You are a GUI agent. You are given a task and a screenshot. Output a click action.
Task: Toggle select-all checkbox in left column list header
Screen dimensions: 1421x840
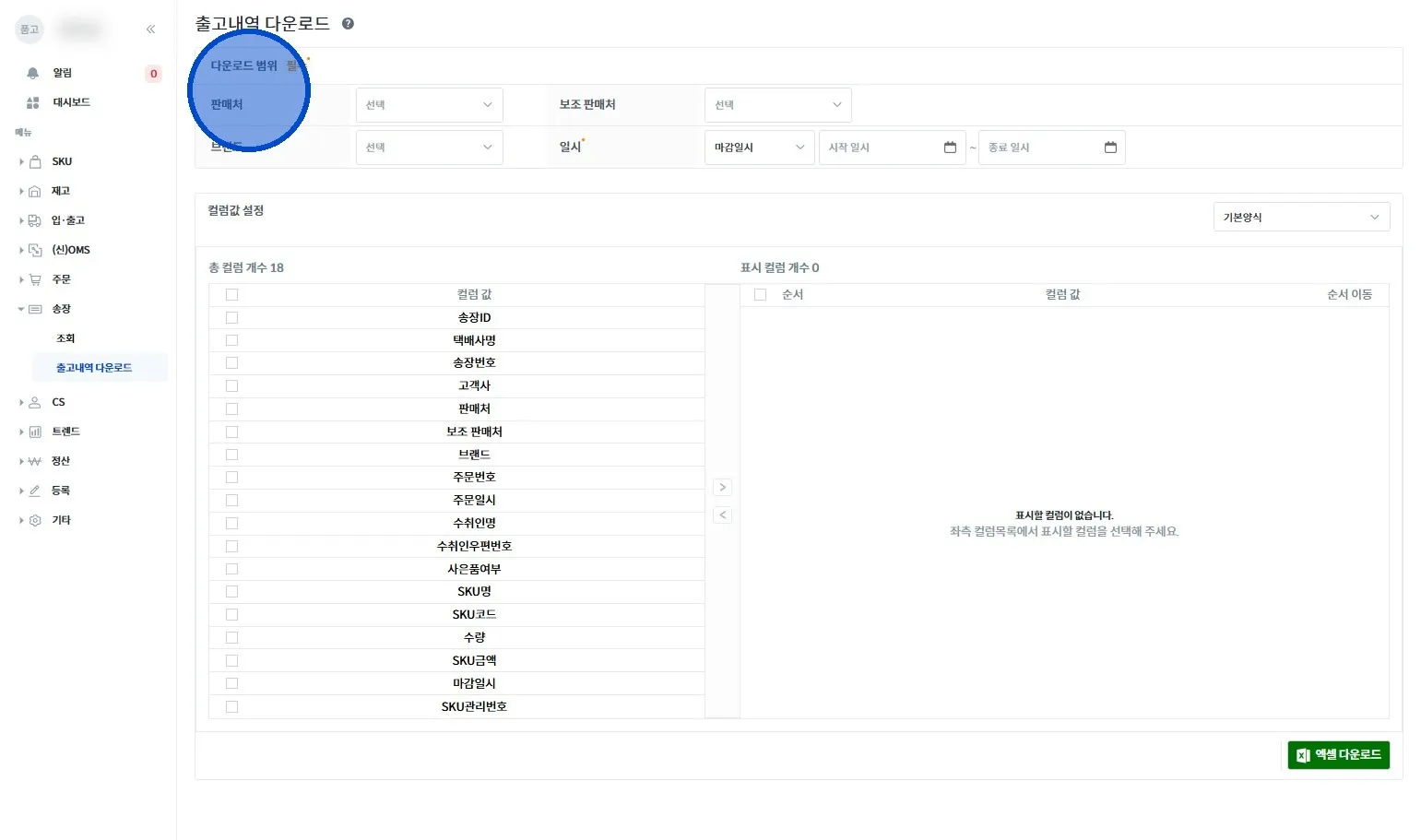231,294
